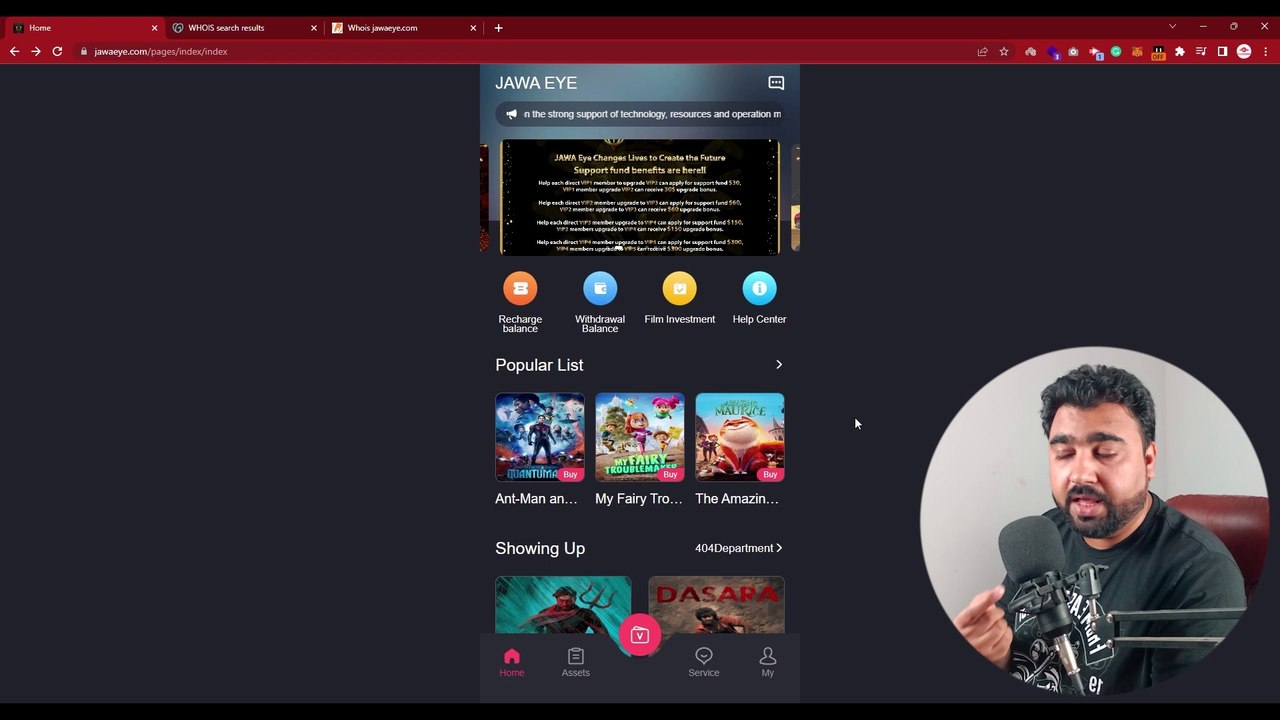Buy The Amazing Maurice movie

[770, 474]
